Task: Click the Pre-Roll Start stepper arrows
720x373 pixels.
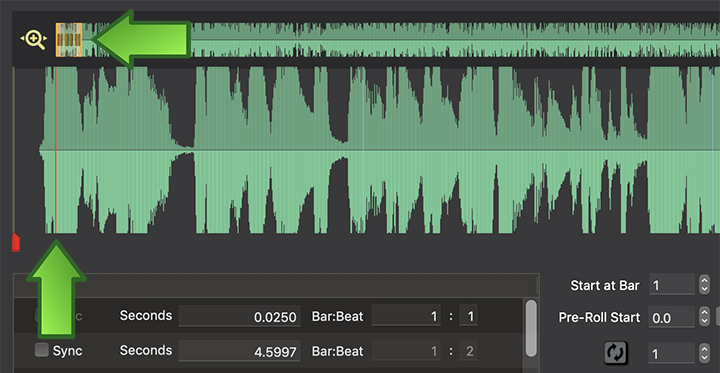Action: 704,317
